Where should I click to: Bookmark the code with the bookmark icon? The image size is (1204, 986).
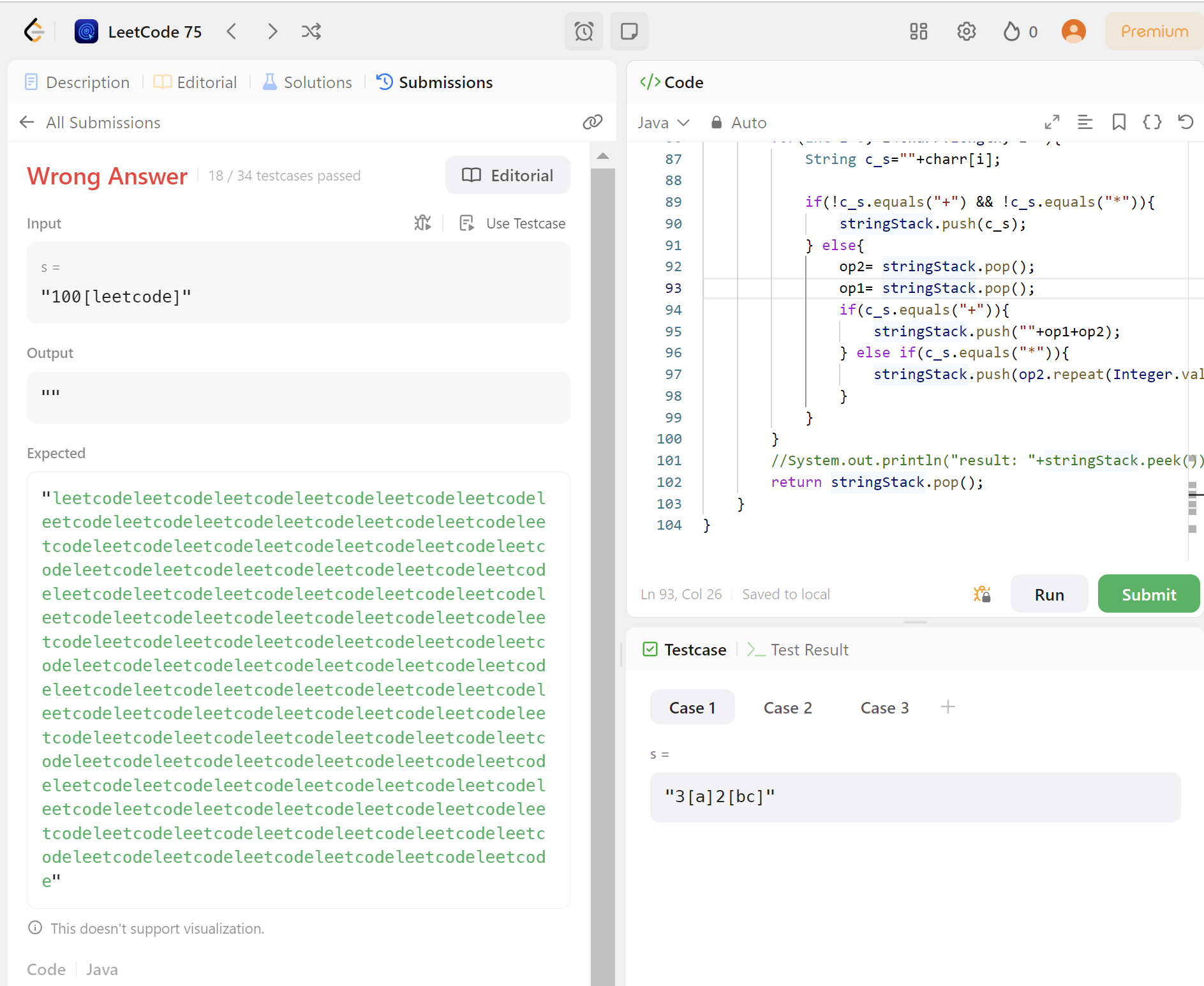click(x=1119, y=122)
